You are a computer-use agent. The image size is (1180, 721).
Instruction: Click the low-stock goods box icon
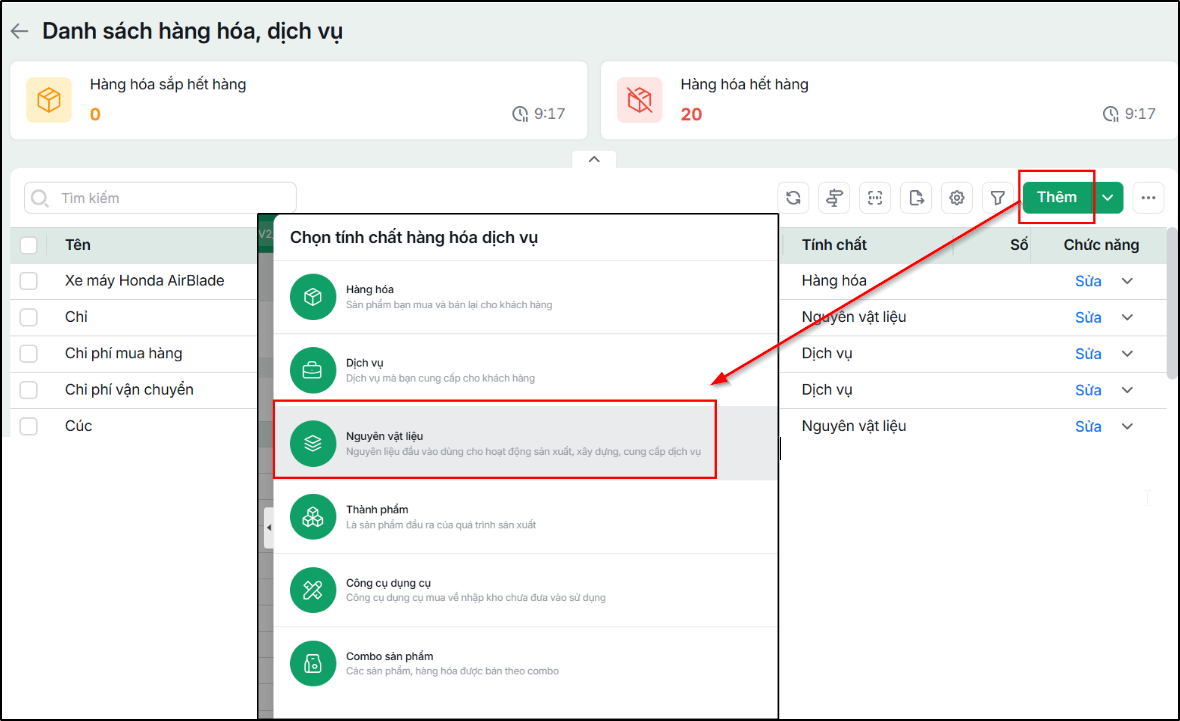[x=49, y=100]
